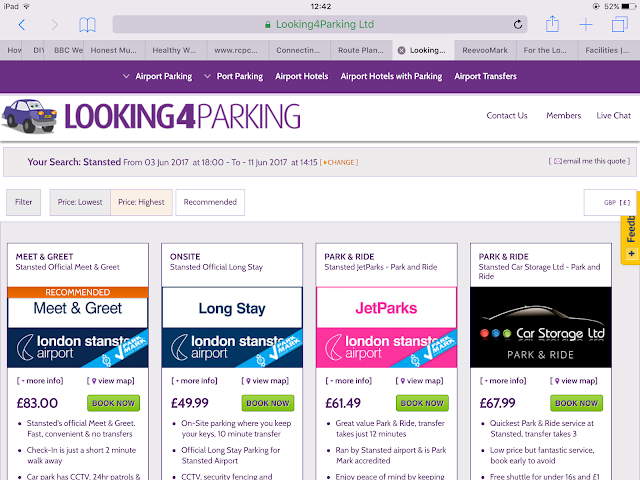
Task: Expand more info for Car Storage Ltd
Action: click(503, 381)
